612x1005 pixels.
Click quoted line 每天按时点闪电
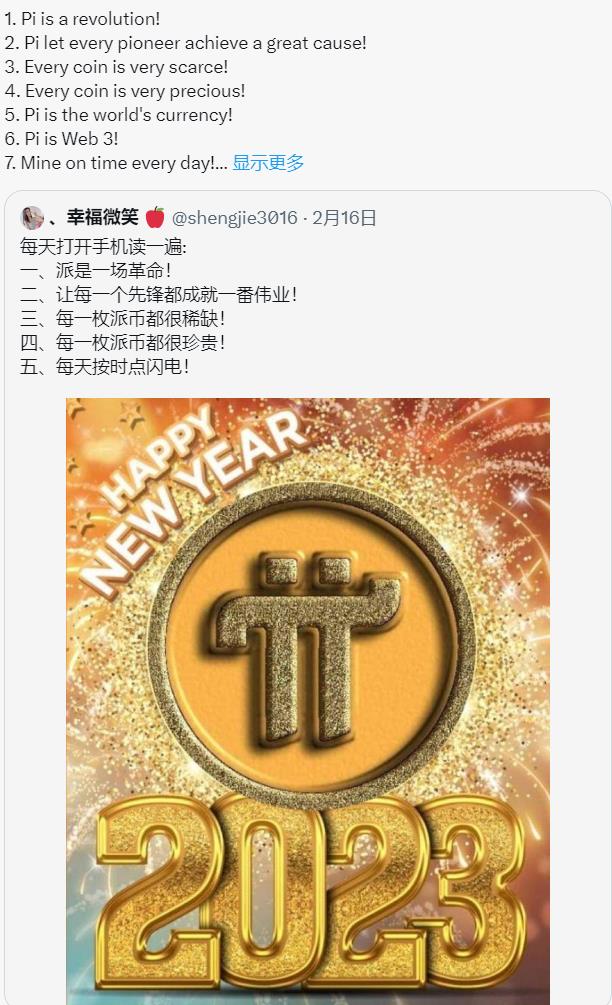104,367
